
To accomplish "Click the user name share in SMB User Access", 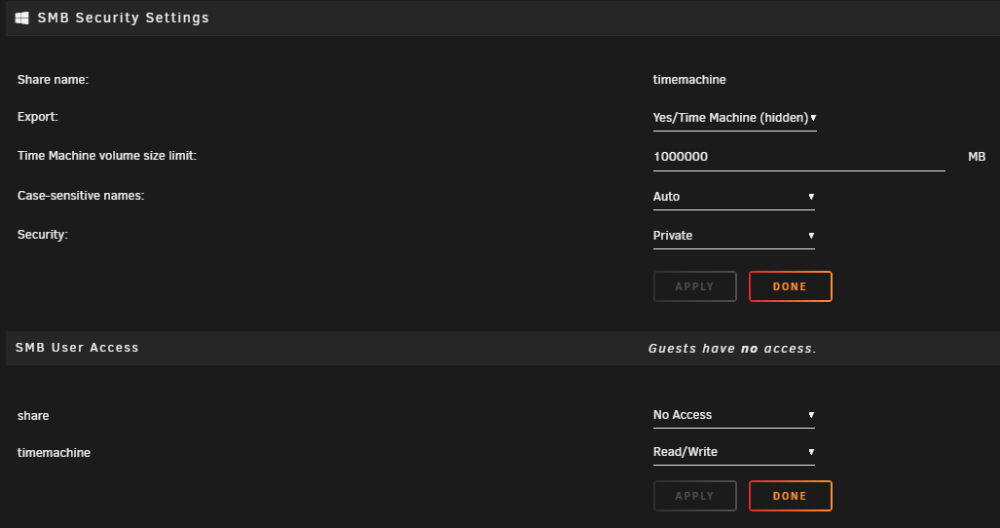I will (x=33, y=416).
